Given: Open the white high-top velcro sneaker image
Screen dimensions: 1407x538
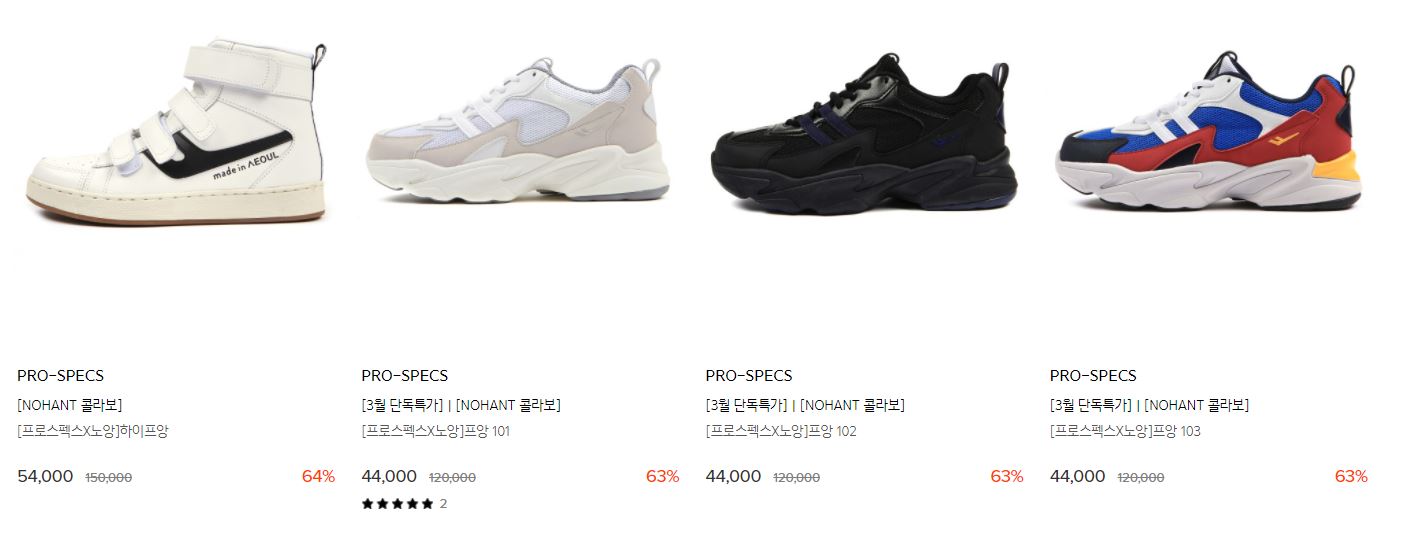Looking at the screenshot, I should click(x=177, y=131).
